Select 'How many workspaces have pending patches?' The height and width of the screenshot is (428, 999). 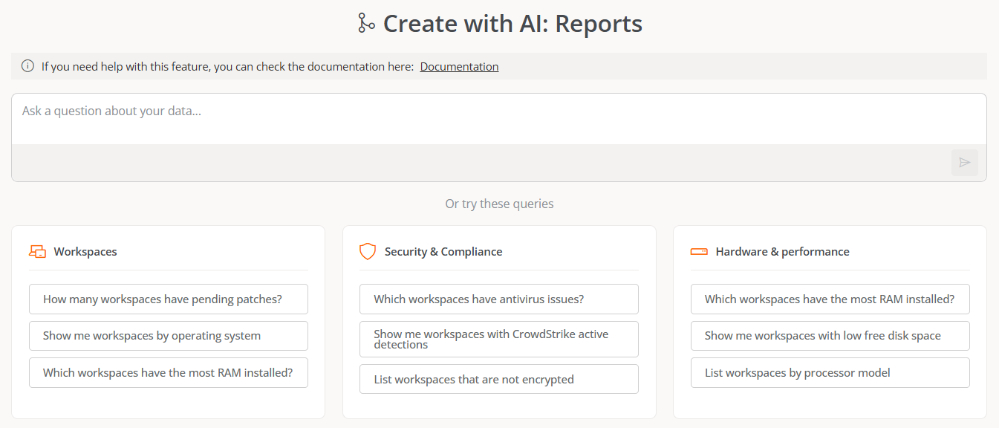click(x=168, y=299)
